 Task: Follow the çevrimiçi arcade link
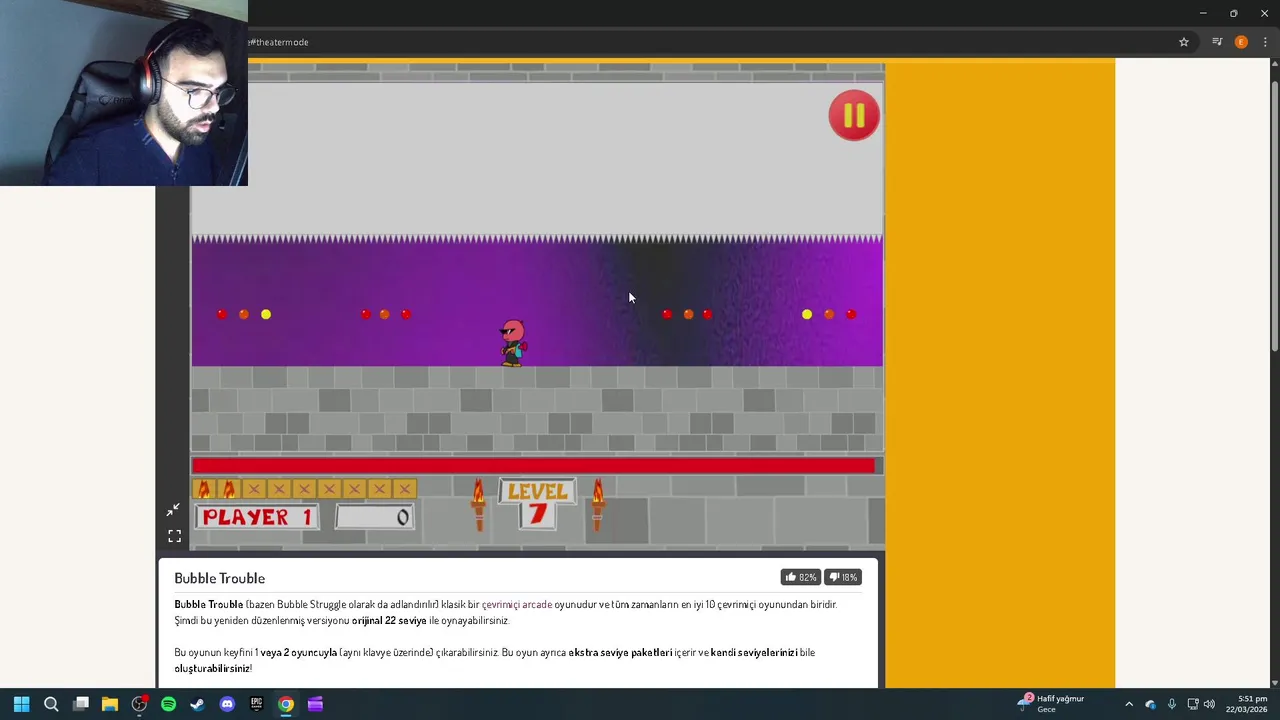click(x=517, y=604)
